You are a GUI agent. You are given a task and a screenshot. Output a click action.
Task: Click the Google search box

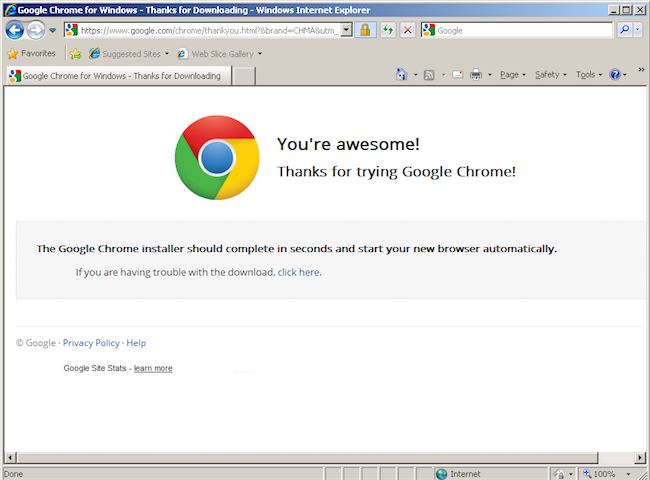point(517,30)
